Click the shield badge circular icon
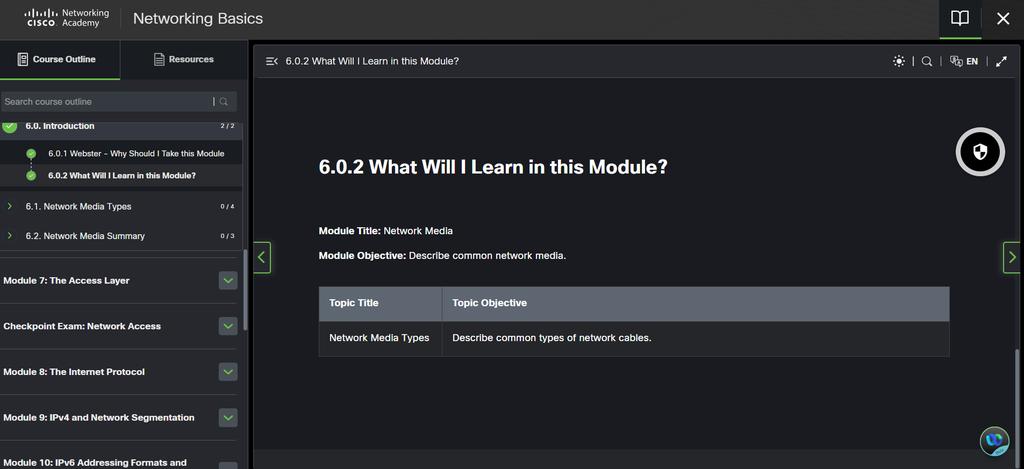 (980, 152)
